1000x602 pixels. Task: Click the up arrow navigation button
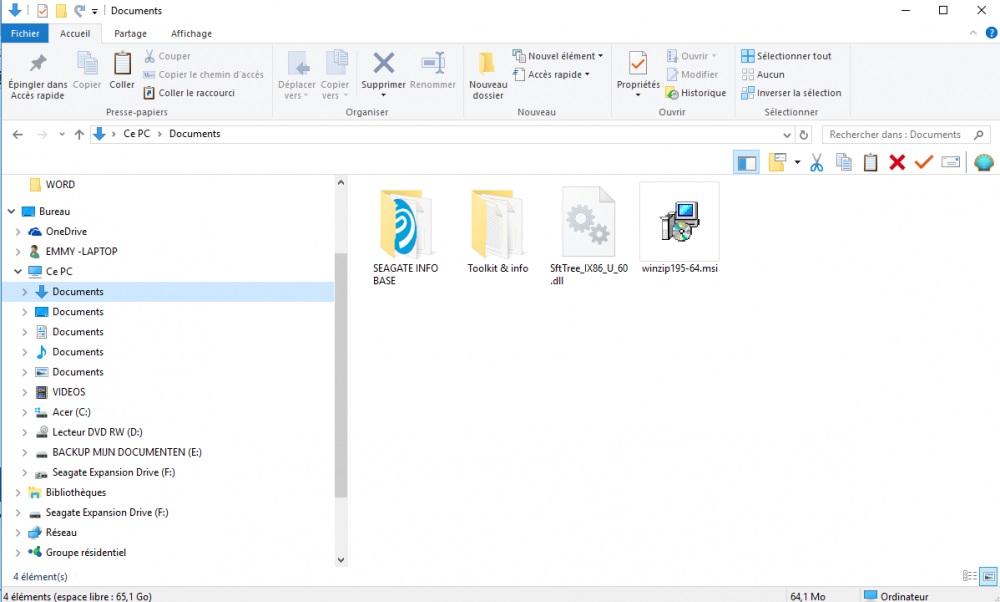pos(79,134)
